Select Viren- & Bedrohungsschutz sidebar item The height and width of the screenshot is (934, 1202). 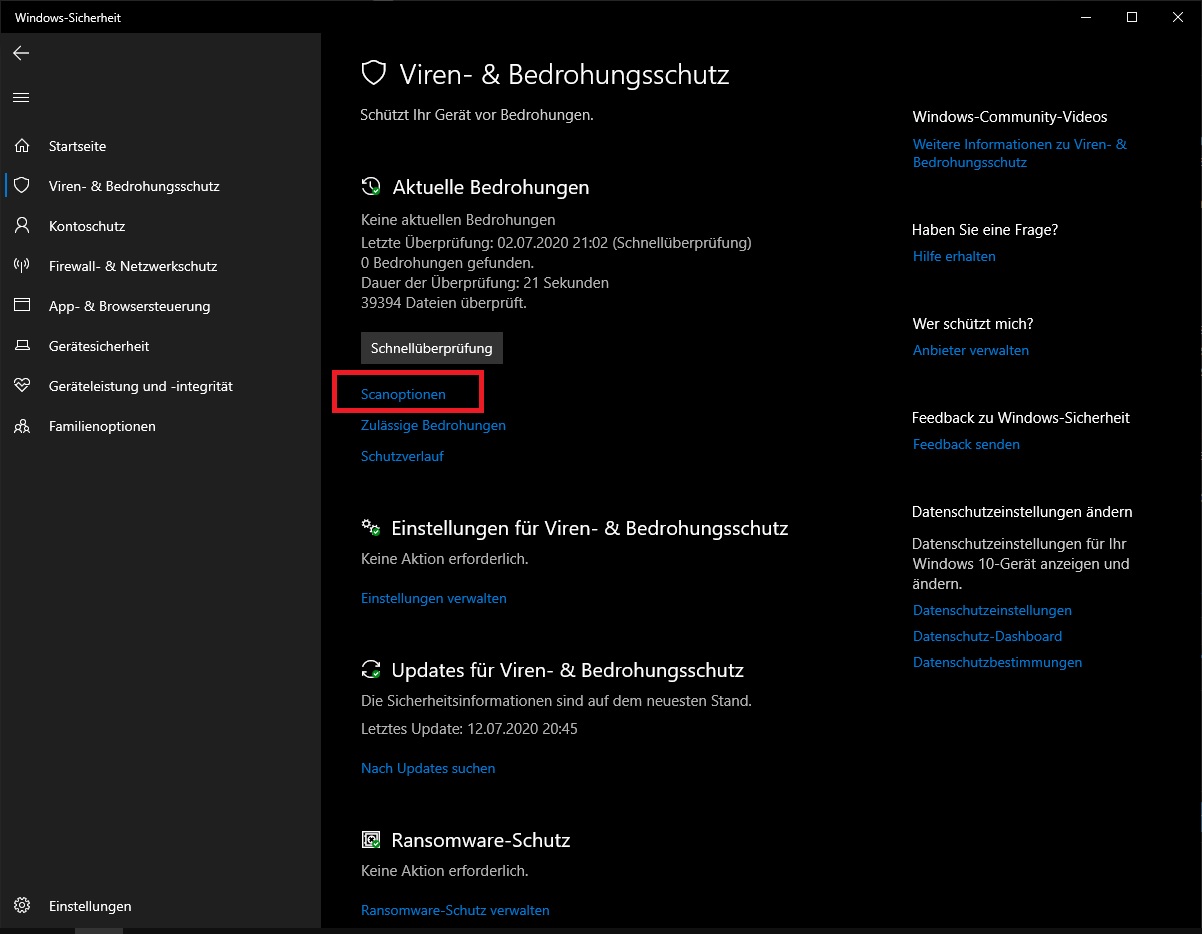tap(160, 186)
